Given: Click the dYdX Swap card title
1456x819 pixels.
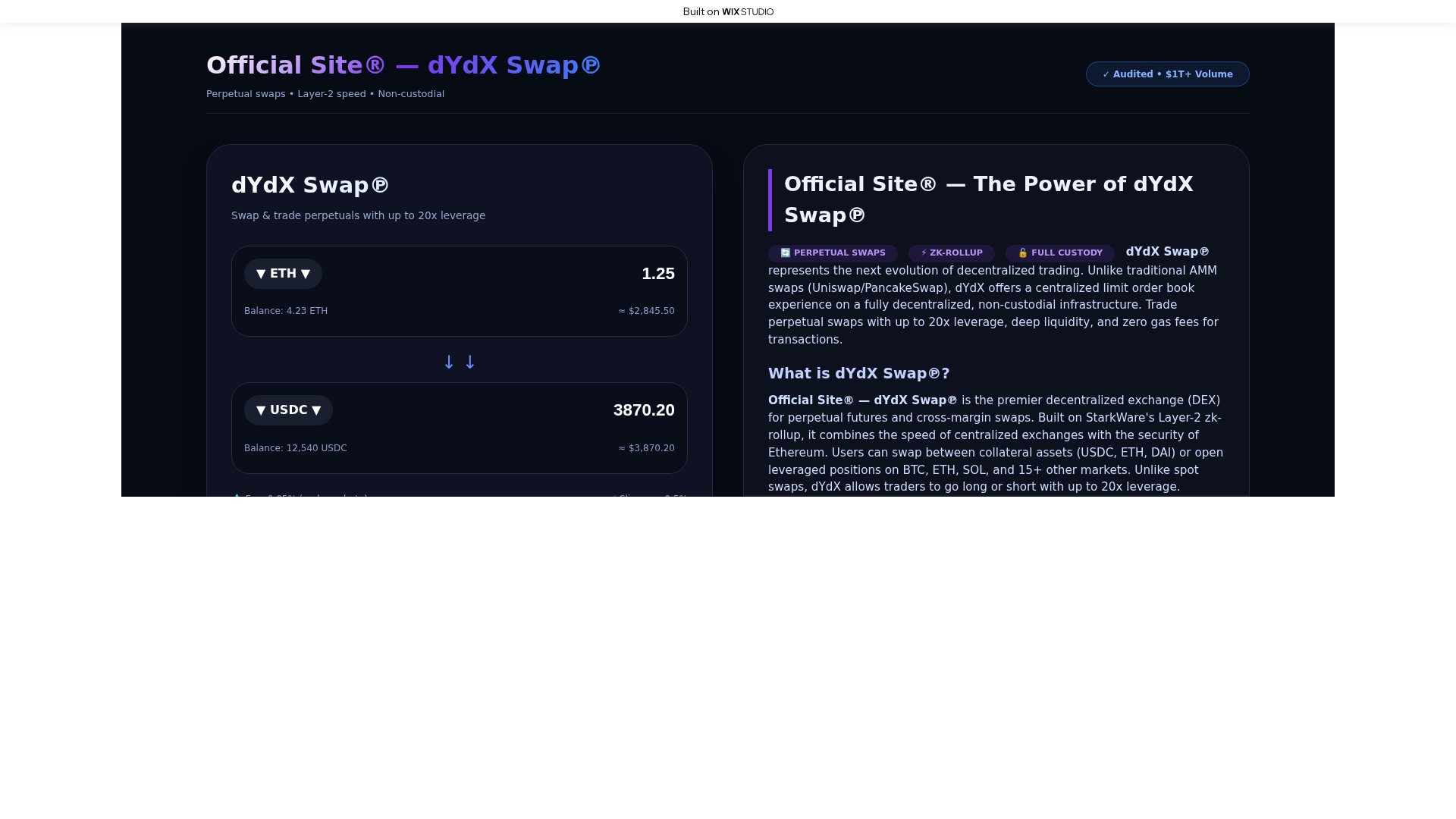Looking at the screenshot, I should click(310, 185).
